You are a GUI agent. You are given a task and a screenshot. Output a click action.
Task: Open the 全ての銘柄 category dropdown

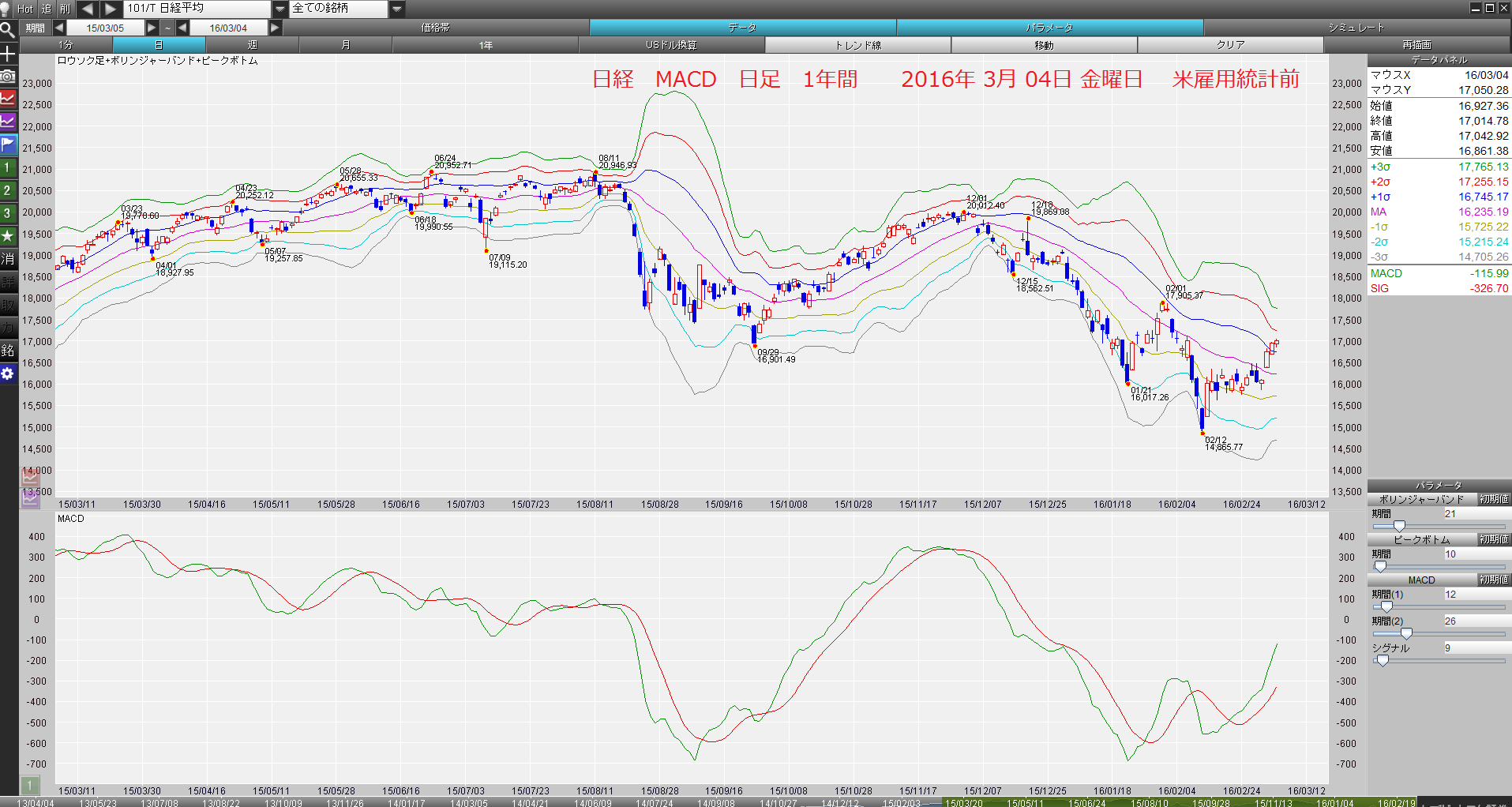[397, 9]
